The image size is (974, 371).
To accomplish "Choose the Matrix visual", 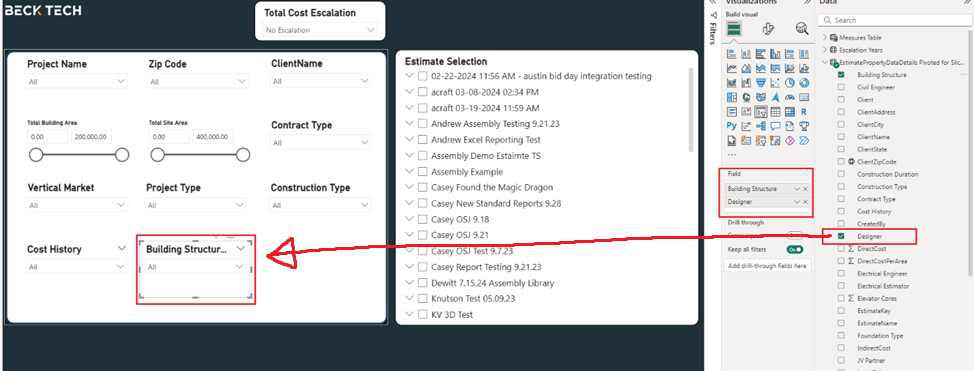I will point(790,112).
